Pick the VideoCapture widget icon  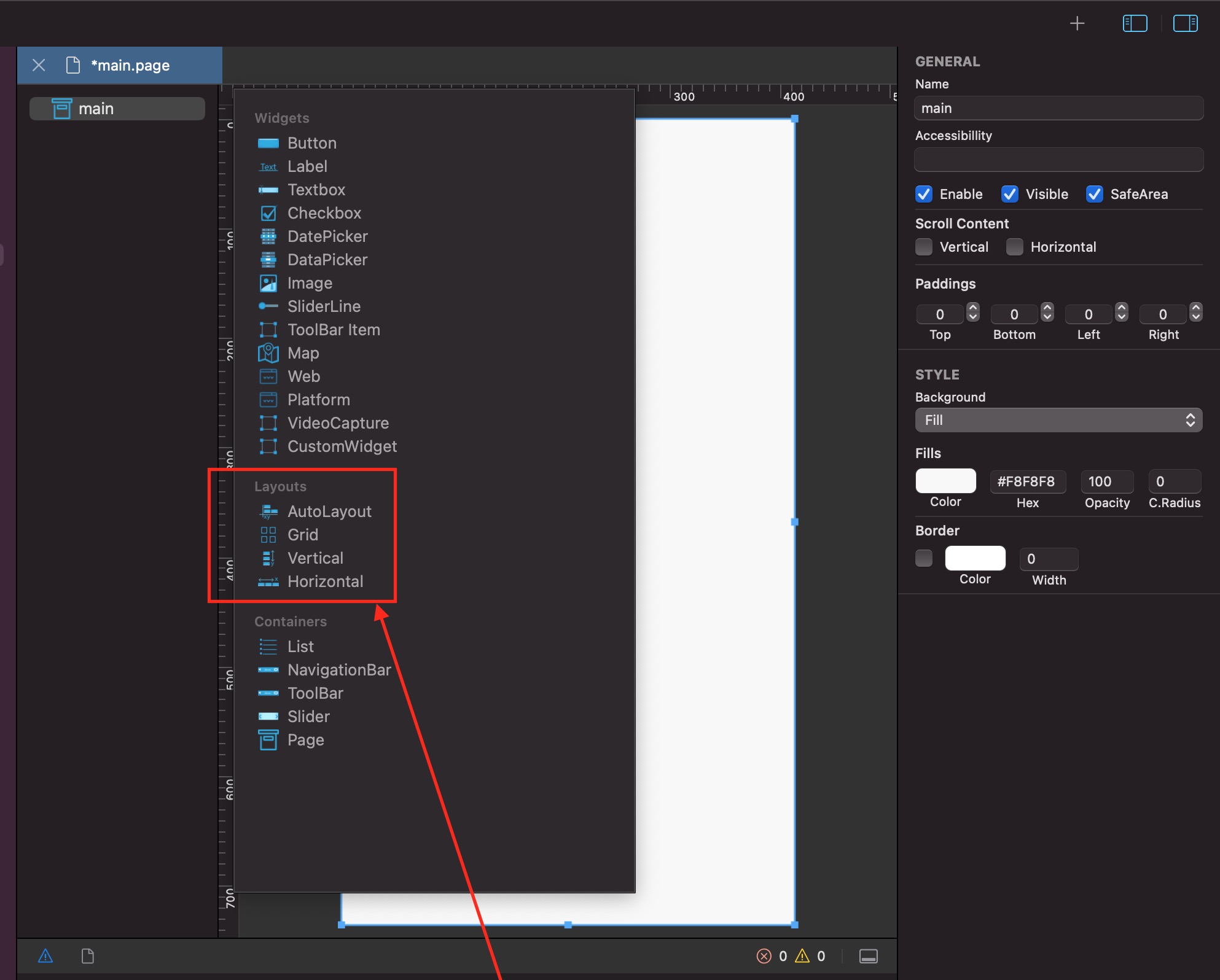(268, 423)
